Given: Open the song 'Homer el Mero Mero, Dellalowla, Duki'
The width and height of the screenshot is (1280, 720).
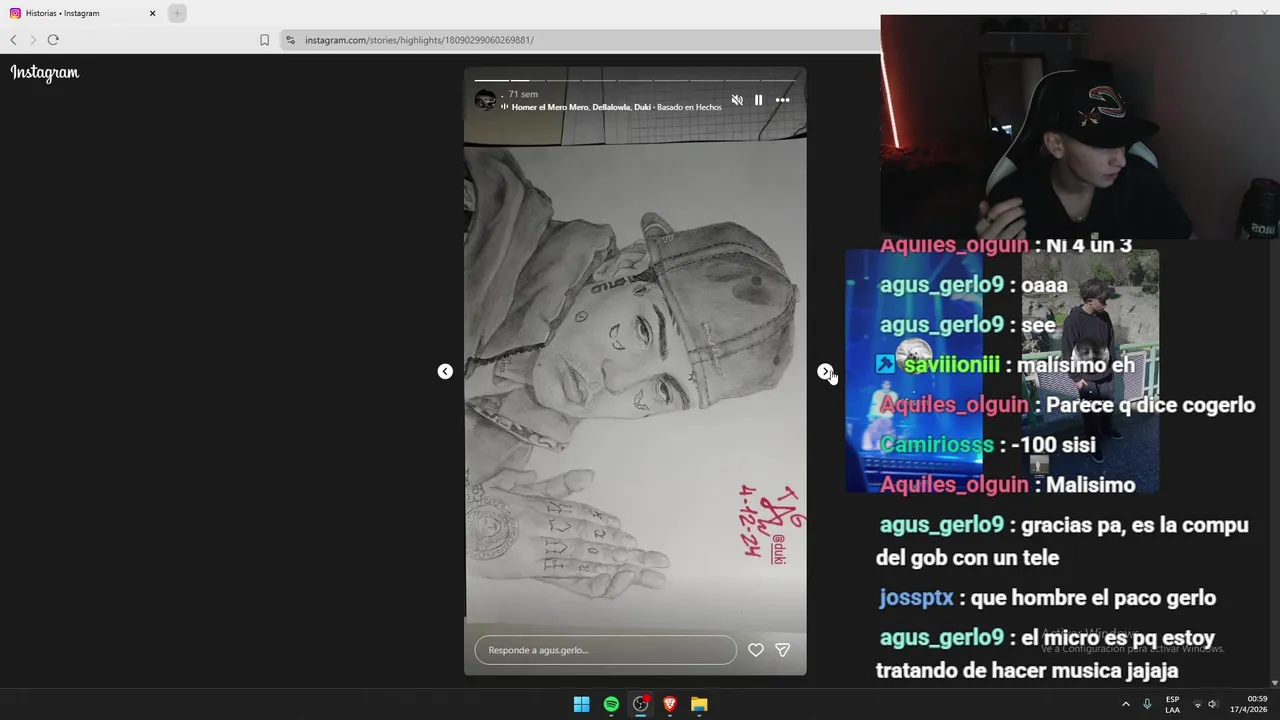Looking at the screenshot, I should coord(580,107).
